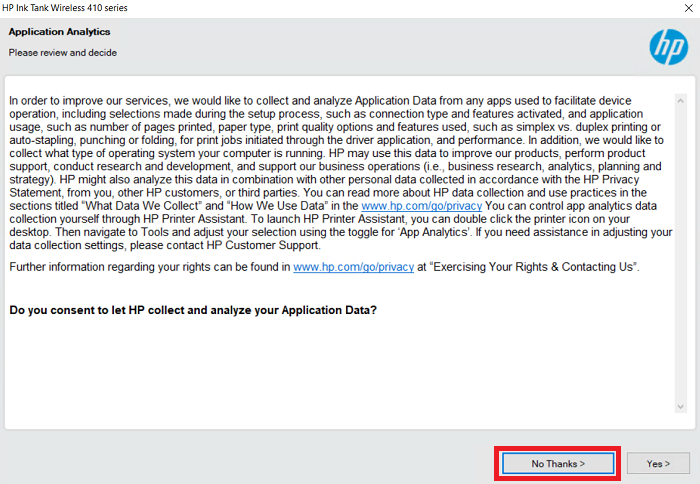
Task: Close the HP Ink Tank Wireless window
Action: point(688,8)
